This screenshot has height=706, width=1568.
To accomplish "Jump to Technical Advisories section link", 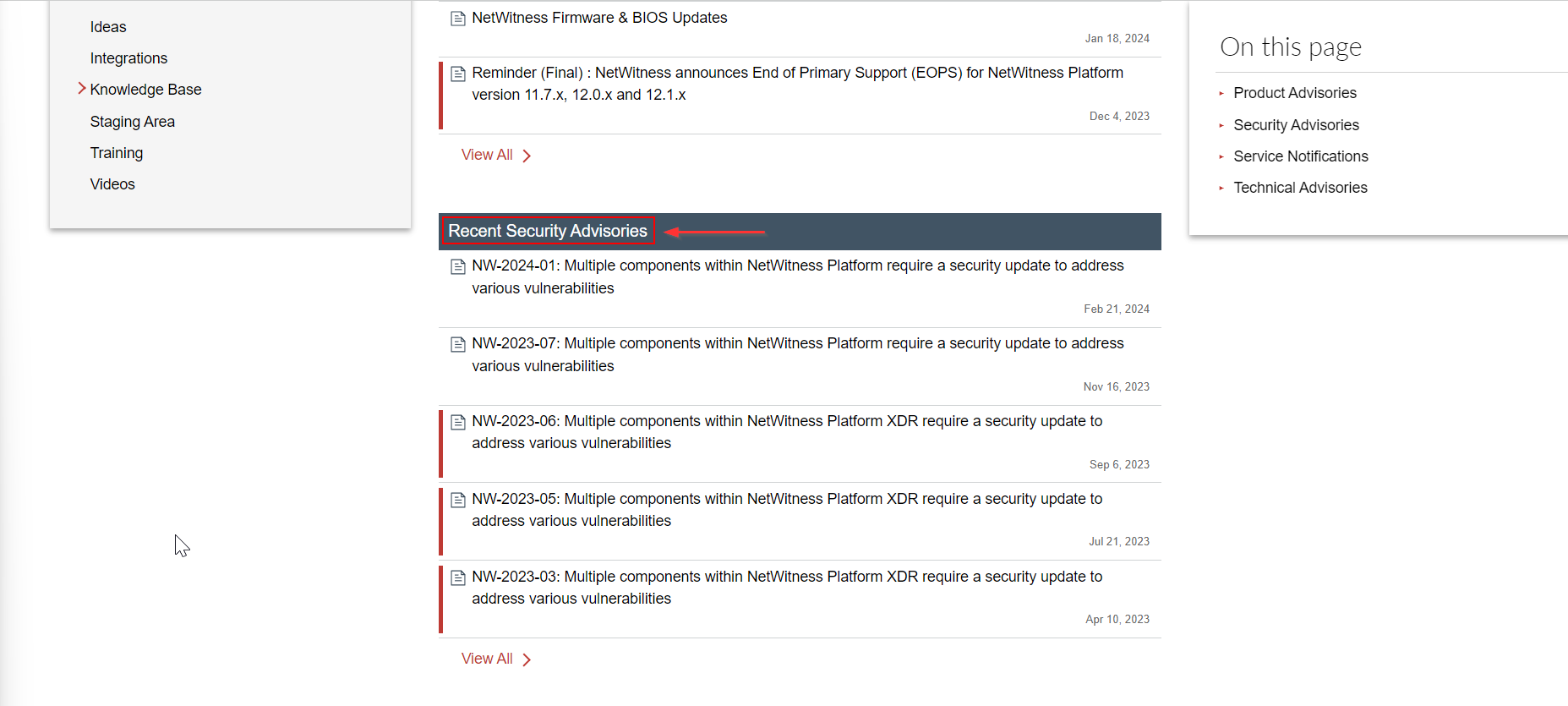I will click(x=1300, y=188).
